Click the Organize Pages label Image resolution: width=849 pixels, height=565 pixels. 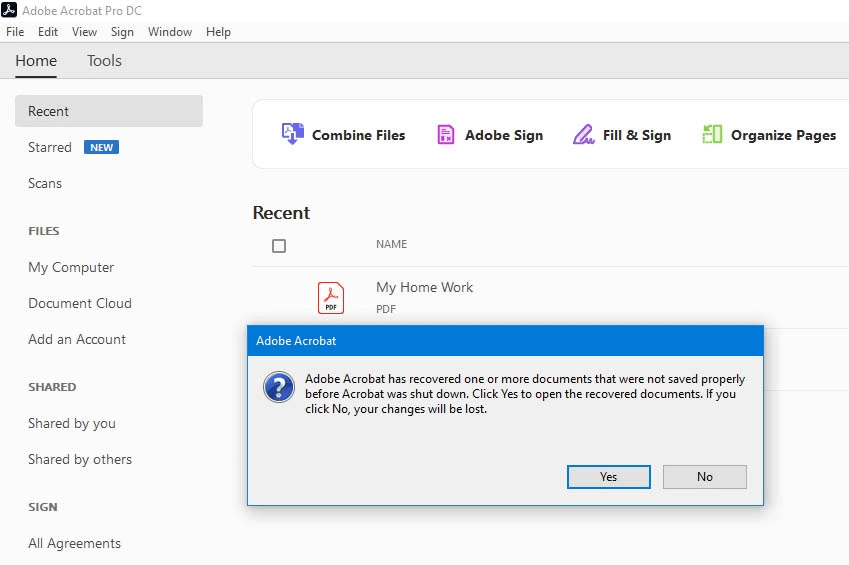783,135
